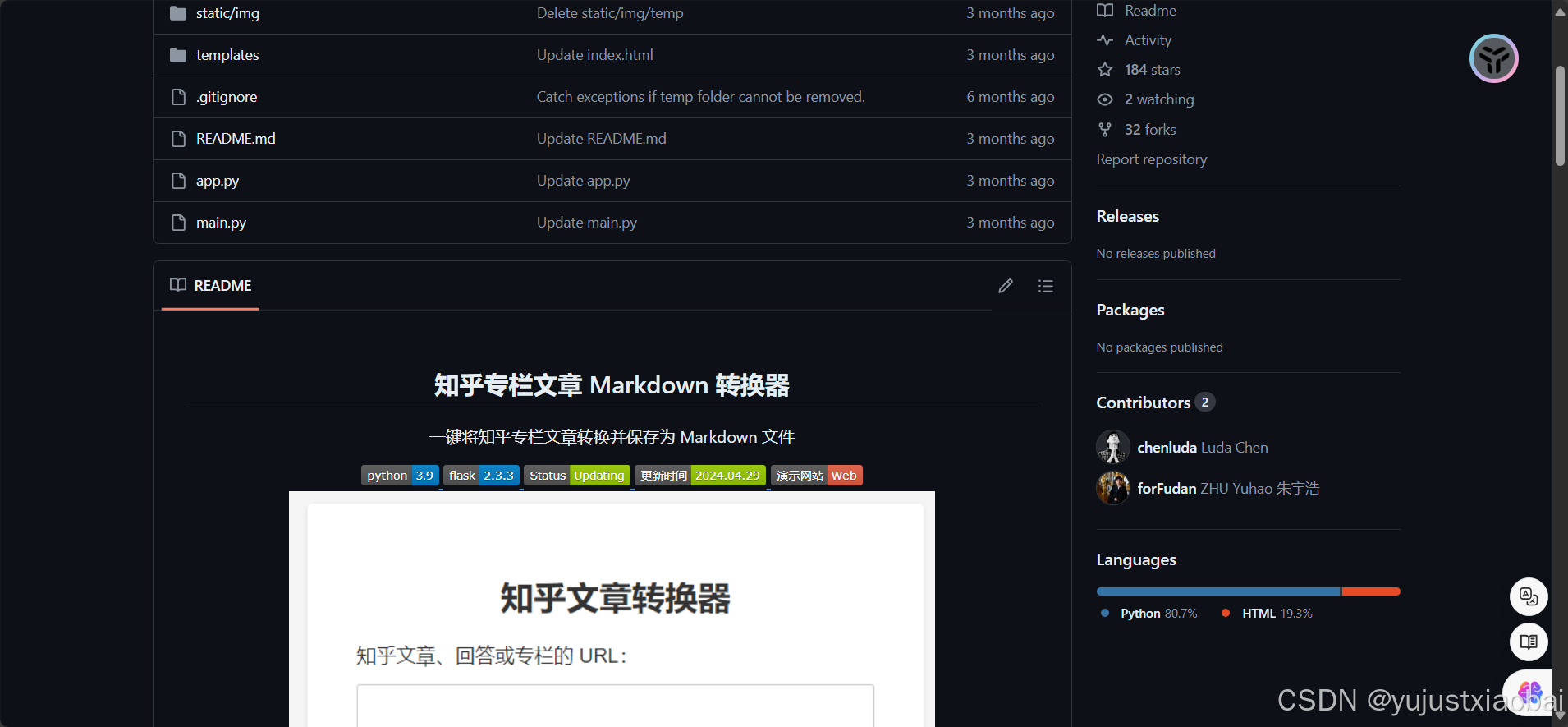Click the Readme link in sidebar
The height and width of the screenshot is (727, 1568).
click(1137, 11)
